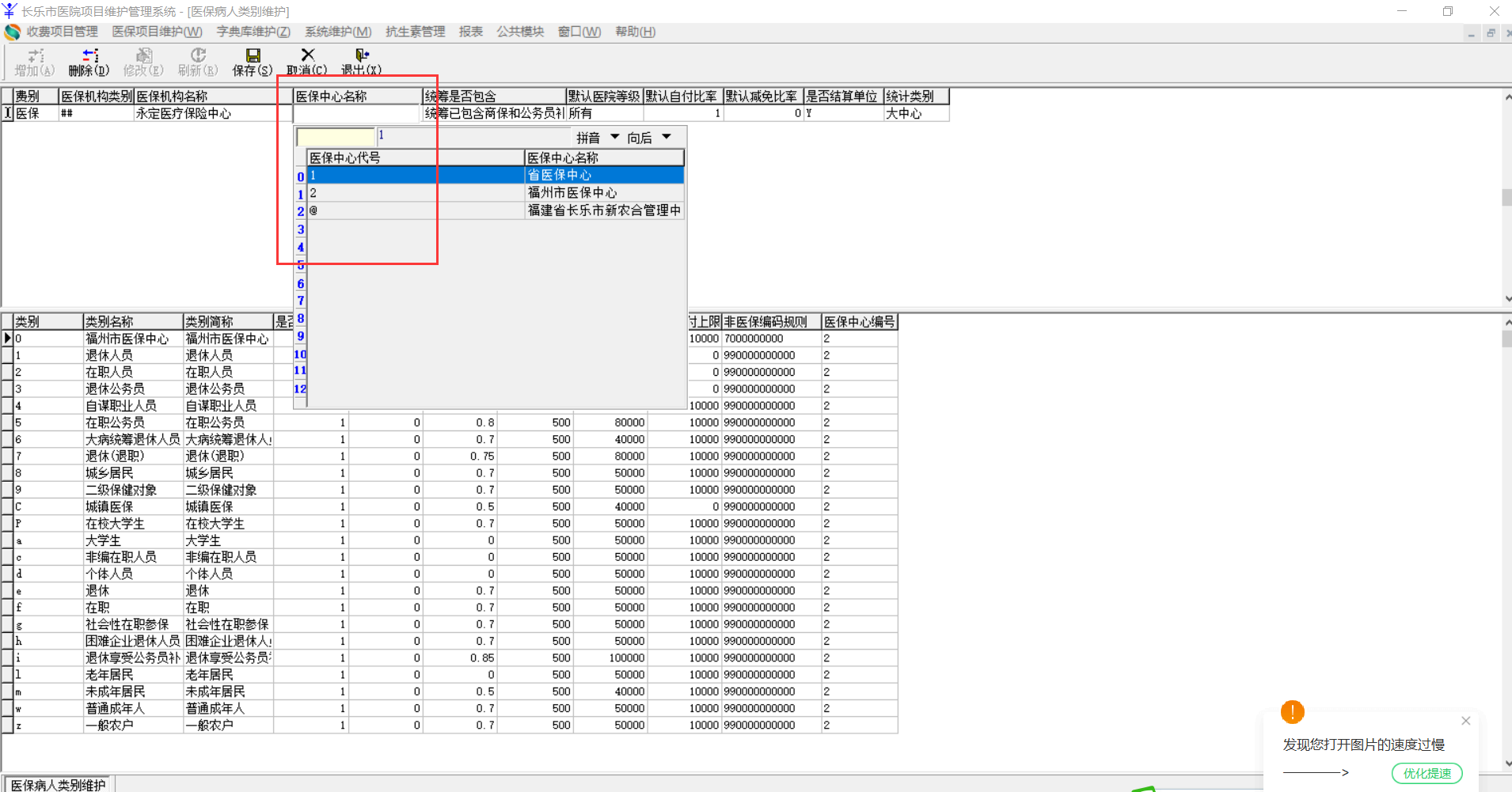Click the application icon in the title bar
This screenshot has height=792, width=1512.
coord(9,11)
